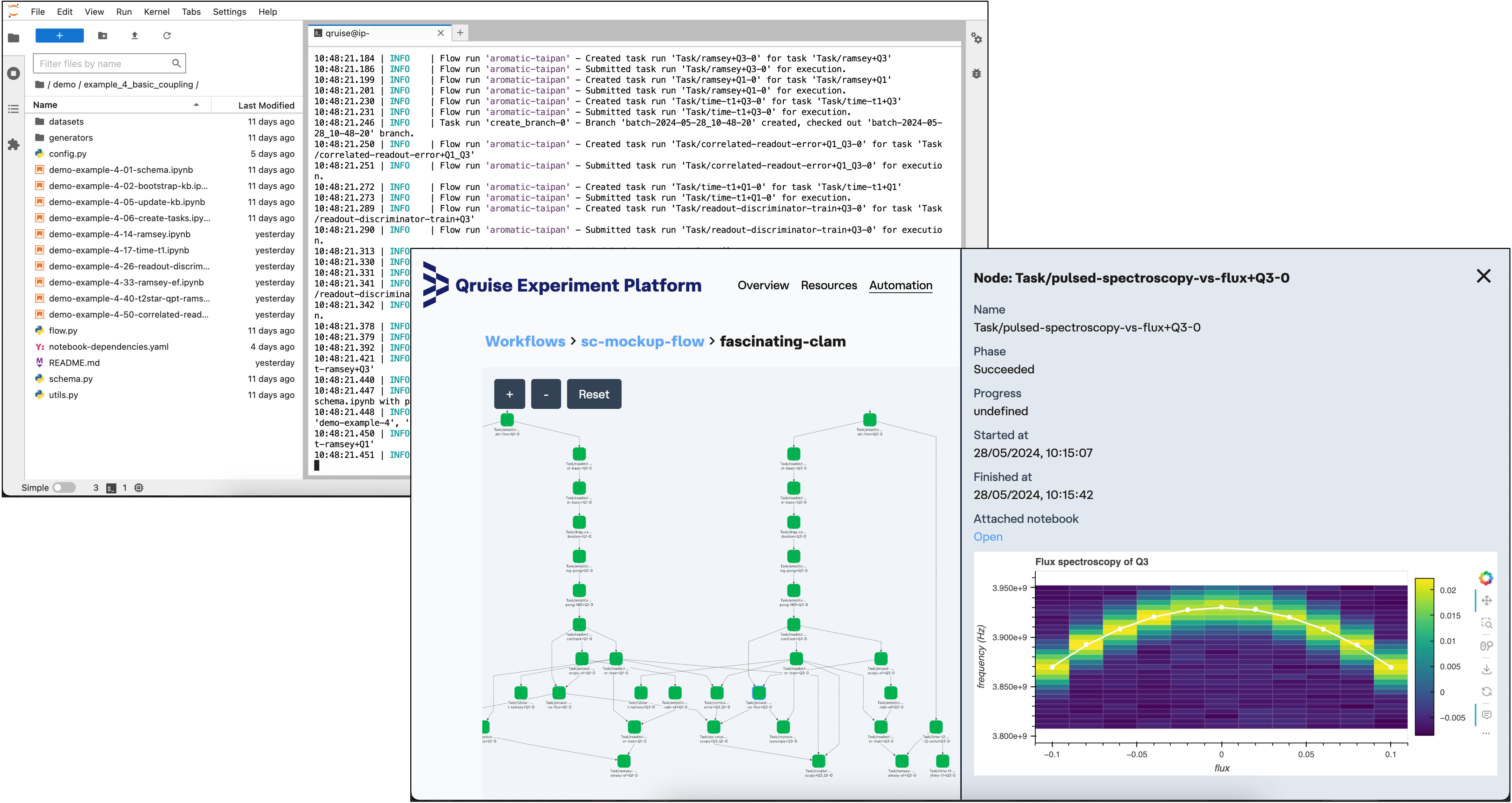The image size is (1512, 803).
Task: Click the search magnifier in file filter
Action: 176,64
